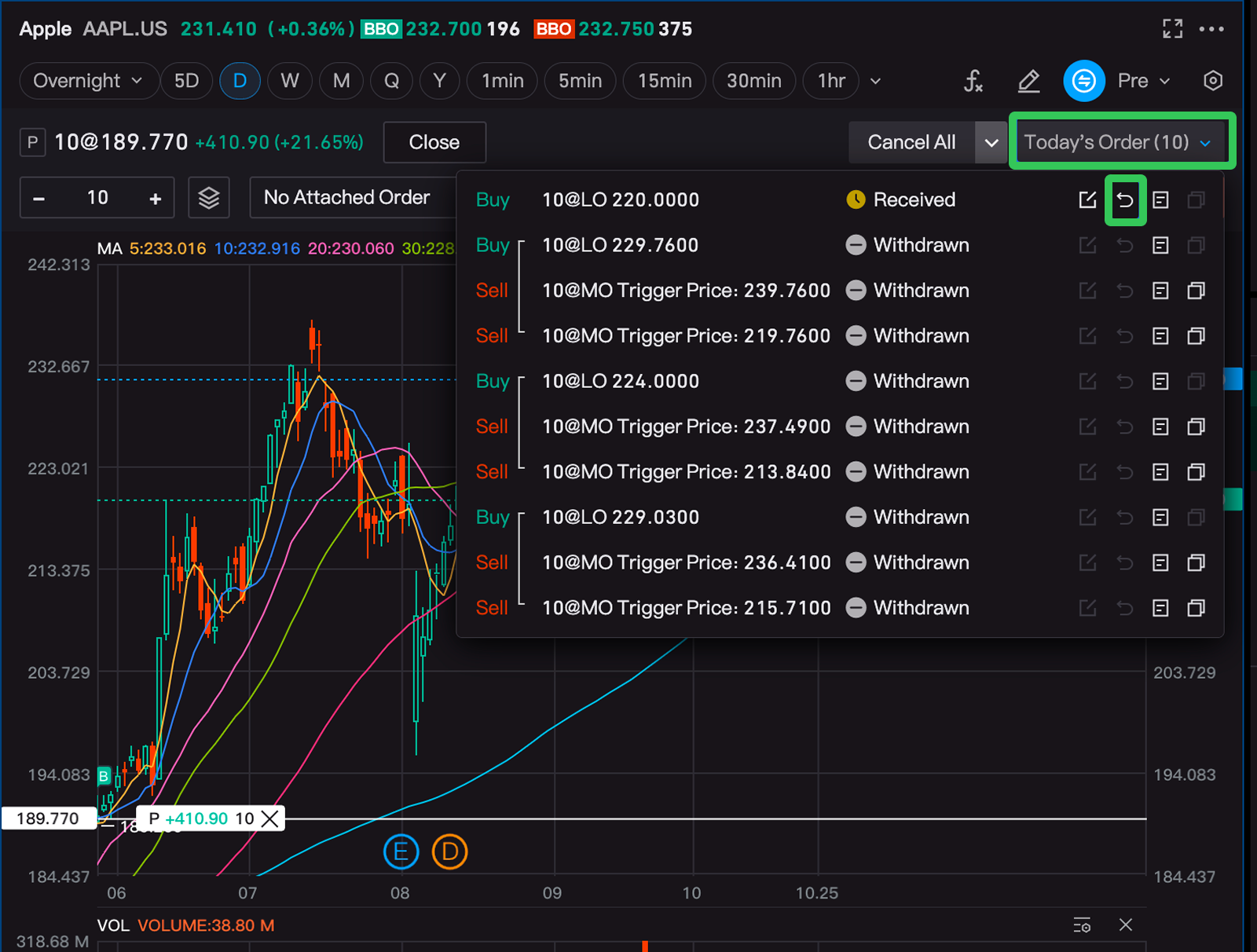View details of Buy 10@LO 229.7600 order
Viewport: 1257px width, 952px height.
[x=1160, y=246]
